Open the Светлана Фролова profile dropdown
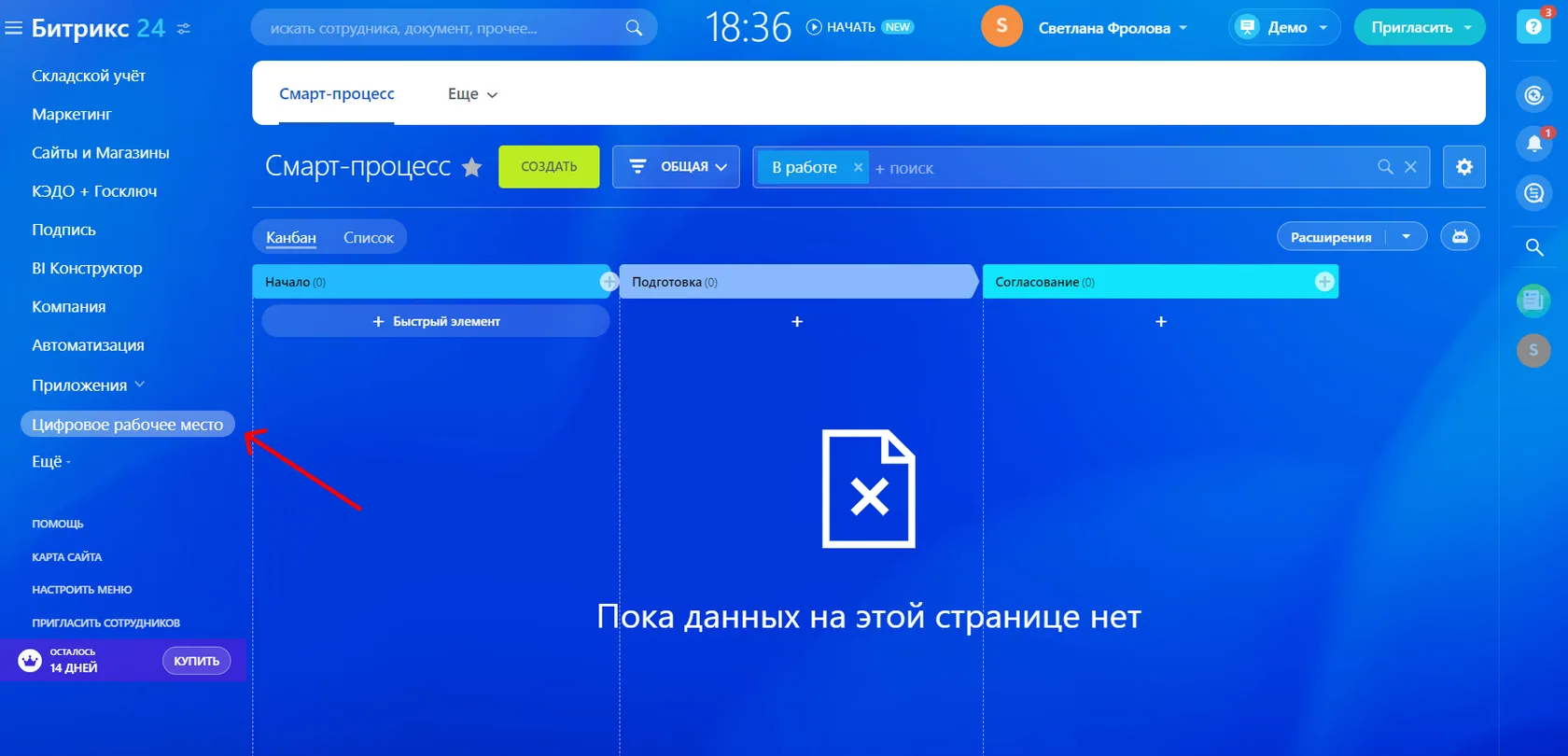The height and width of the screenshot is (756, 1568). tap(1113, 28)
